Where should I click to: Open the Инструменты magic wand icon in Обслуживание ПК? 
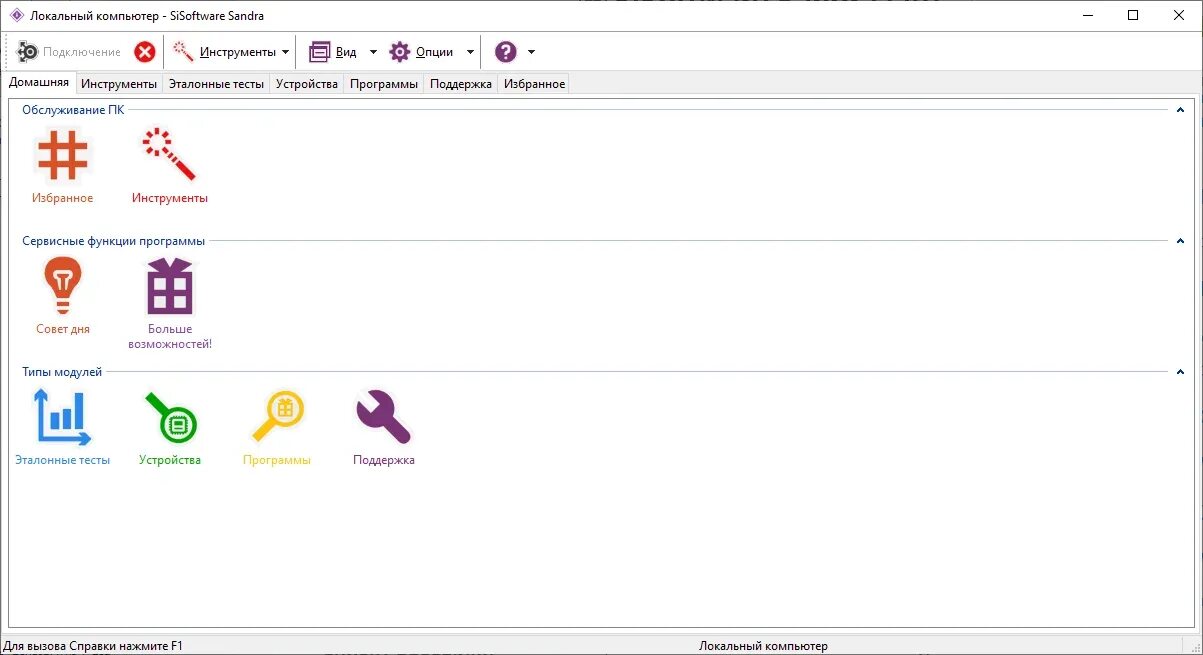click(x=170, y=154)
